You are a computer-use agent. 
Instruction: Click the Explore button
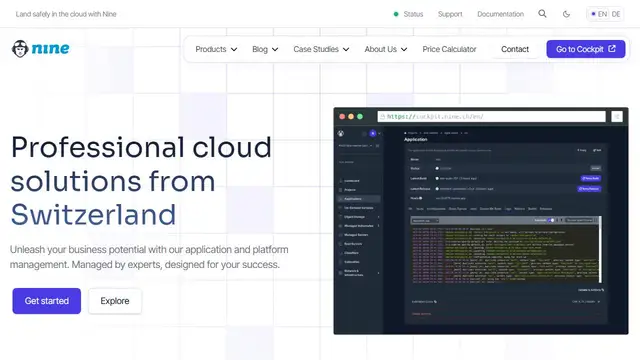pos(115,301)
